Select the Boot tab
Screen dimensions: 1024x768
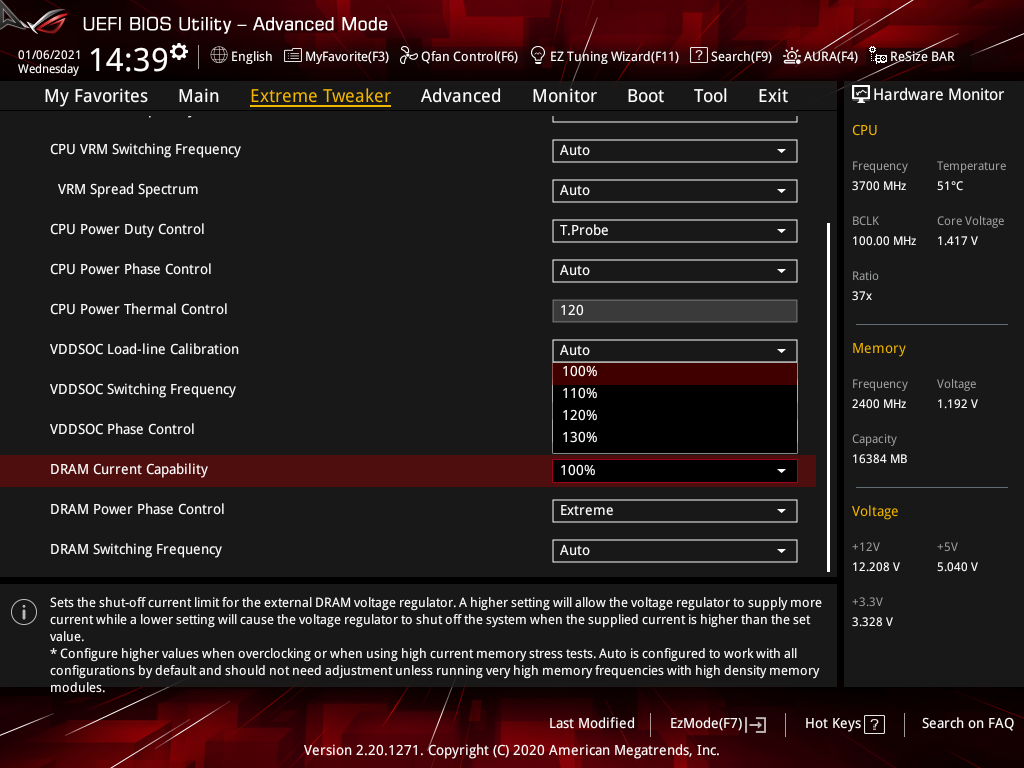pos(645,96)
